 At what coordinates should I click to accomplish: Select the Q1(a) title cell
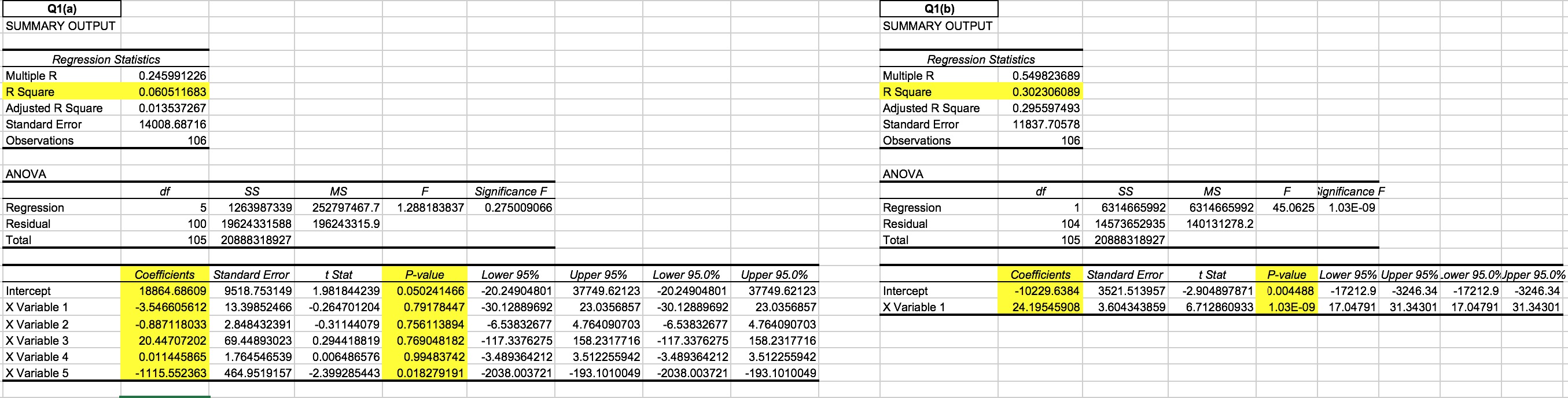coord(61,9)
